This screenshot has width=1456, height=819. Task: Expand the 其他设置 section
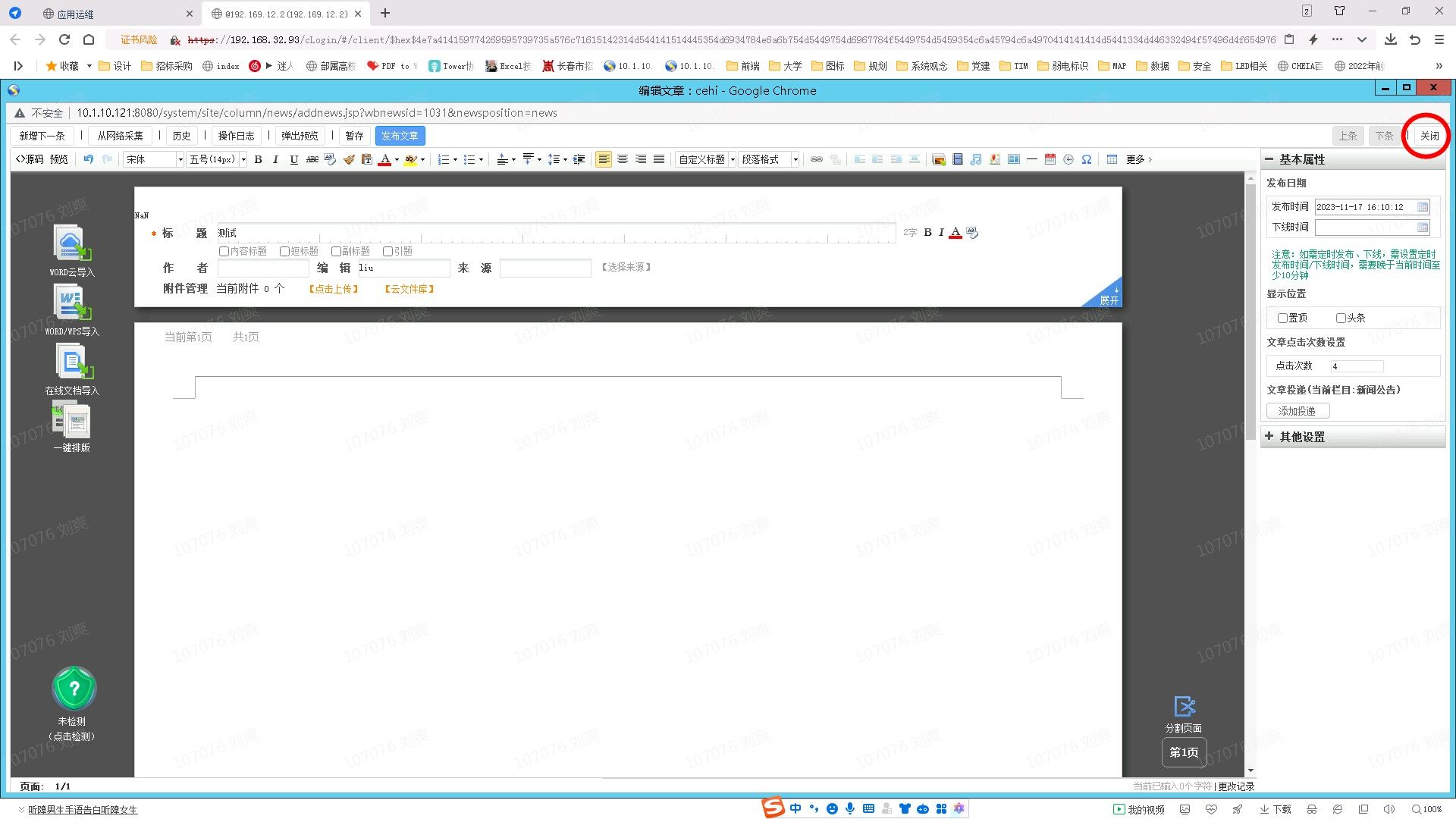coord(1301,437)
